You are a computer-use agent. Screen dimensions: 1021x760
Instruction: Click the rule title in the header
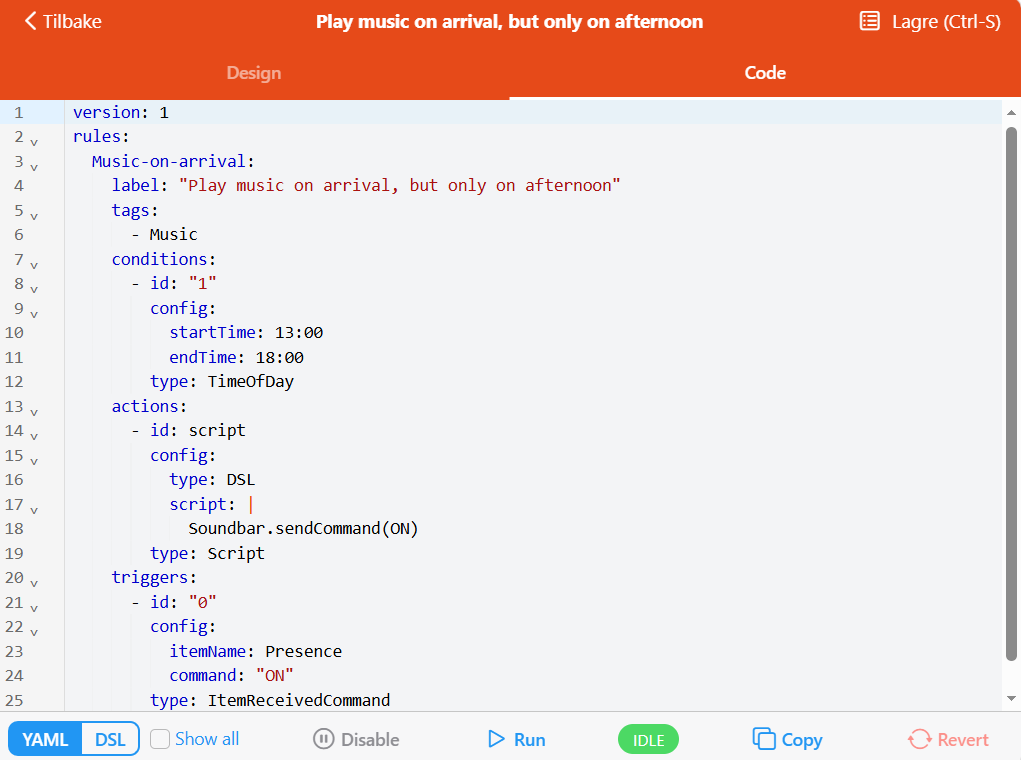(509, 21)
